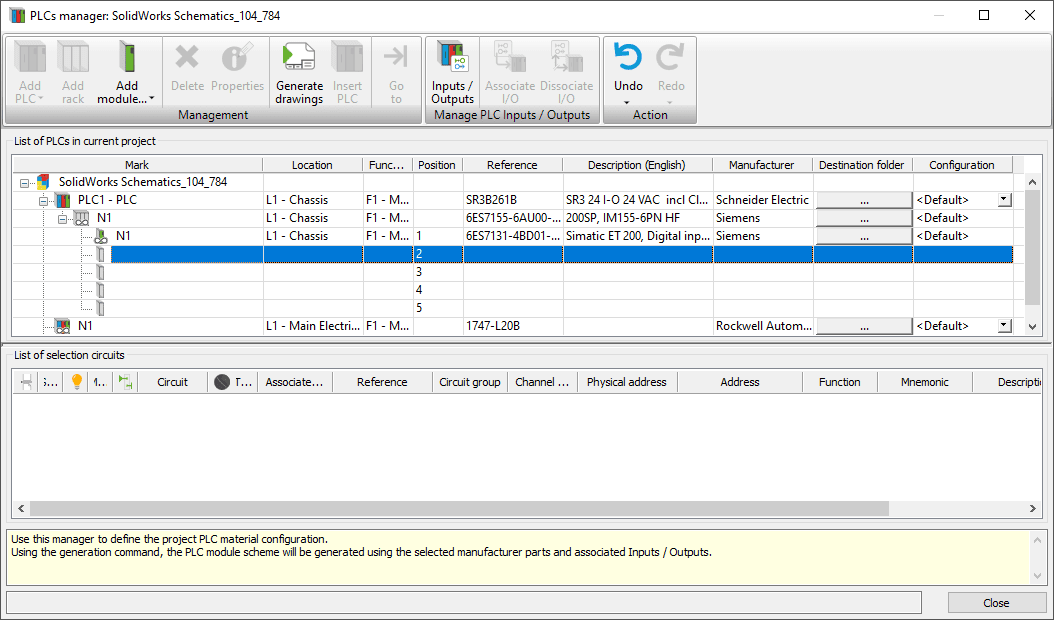Viewport: 1054px width, 620px height.
Task: Collapse the N1 rack node
Action: (63, 219)
